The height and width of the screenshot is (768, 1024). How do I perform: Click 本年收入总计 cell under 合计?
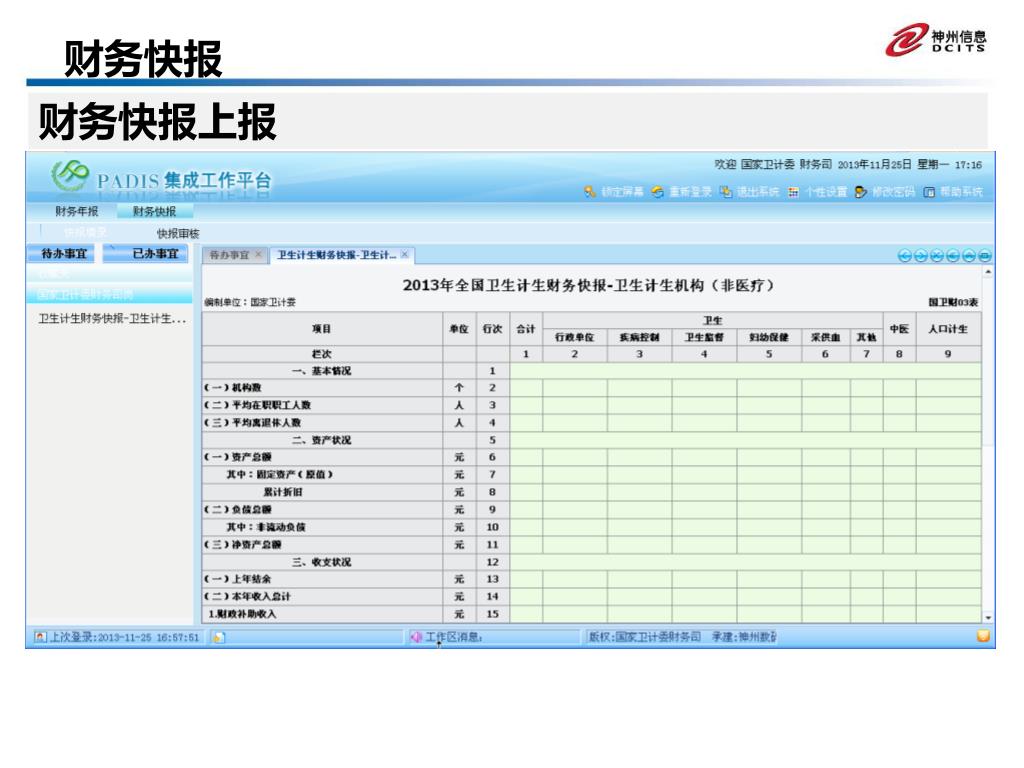pyautogui.click(x=526, y=596)
